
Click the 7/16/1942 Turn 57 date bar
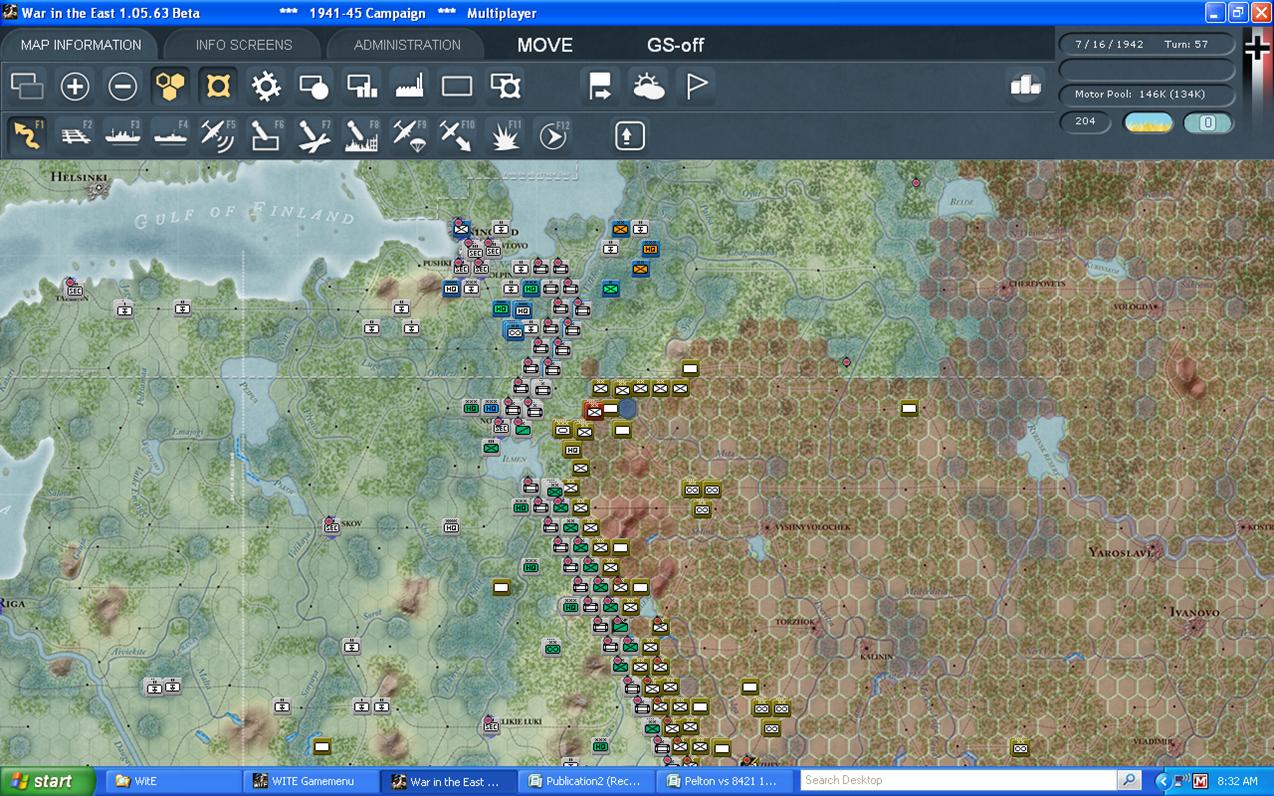[x=1146, y=45]
